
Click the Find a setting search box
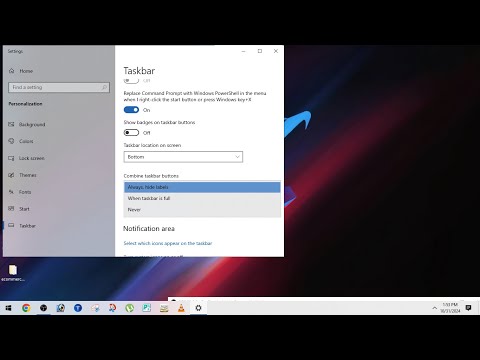pos(59,87)
